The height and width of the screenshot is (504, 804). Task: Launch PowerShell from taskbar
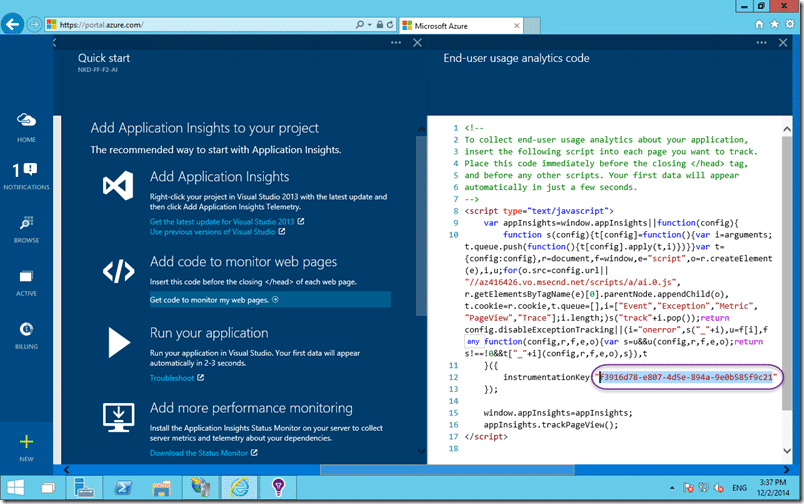pos(123,488)
